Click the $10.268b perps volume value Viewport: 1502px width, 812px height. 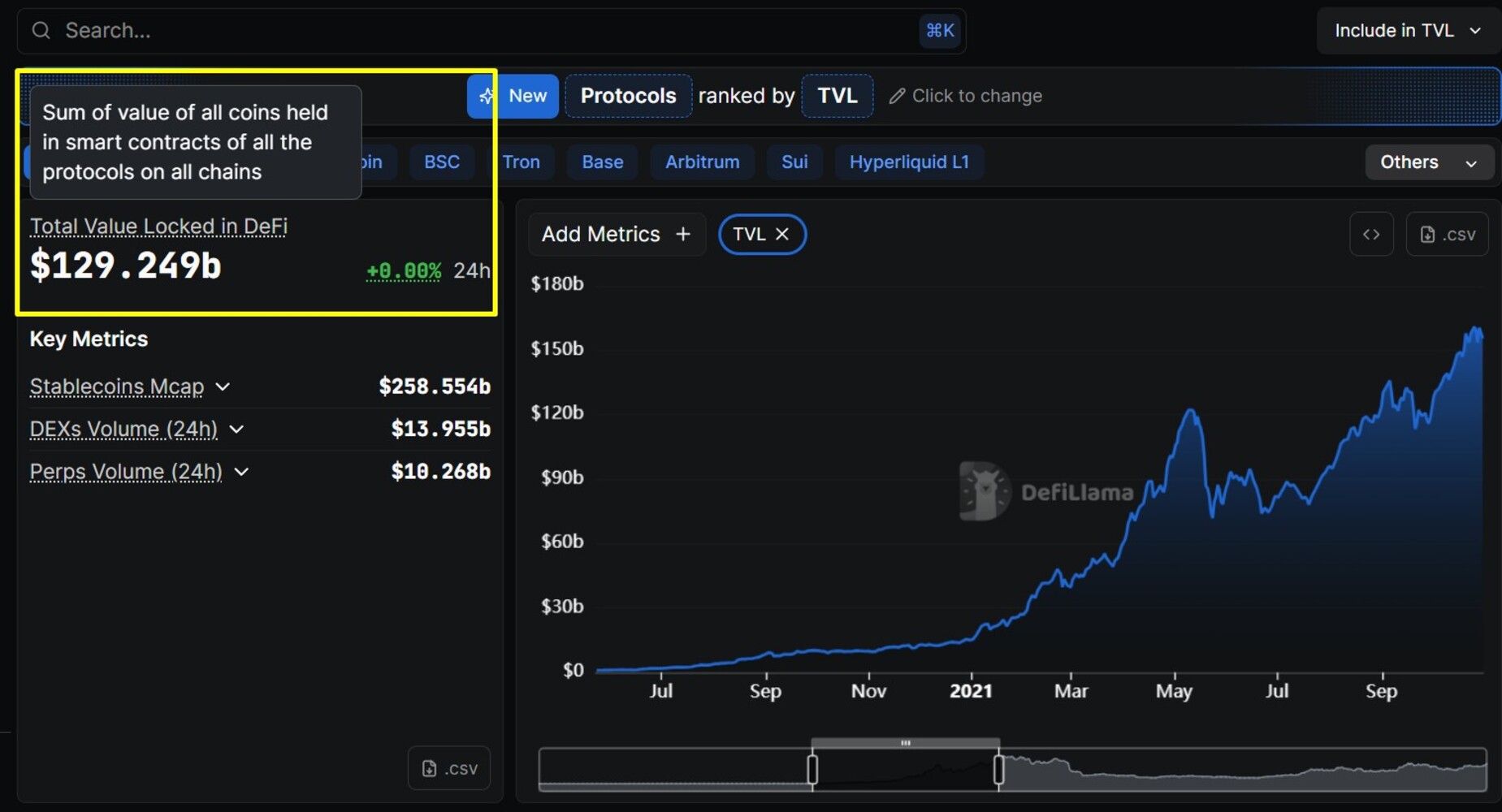click(x=440, y=472)
